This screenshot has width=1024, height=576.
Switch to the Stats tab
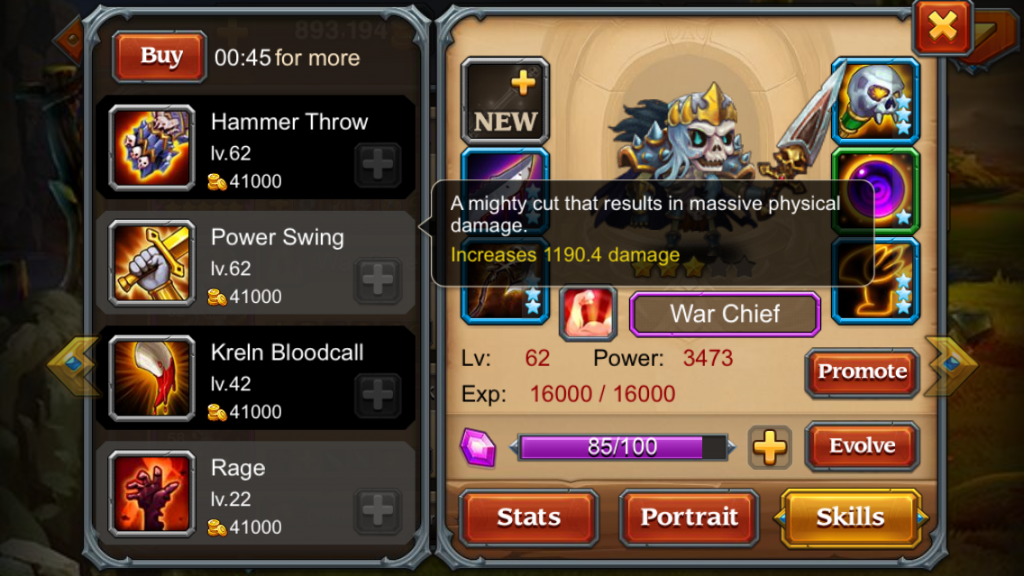[529, 517]
